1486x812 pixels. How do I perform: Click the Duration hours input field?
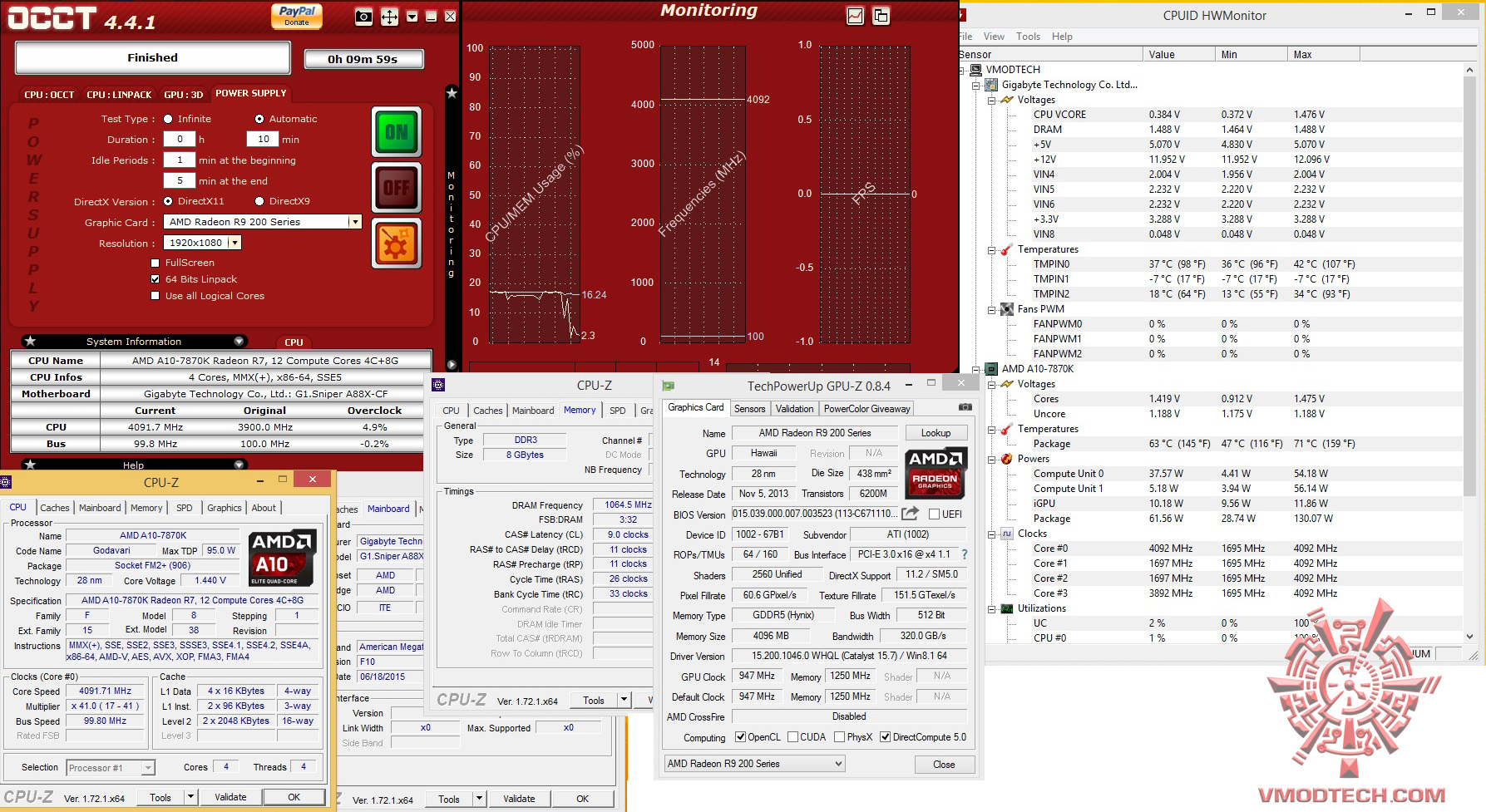179,140
